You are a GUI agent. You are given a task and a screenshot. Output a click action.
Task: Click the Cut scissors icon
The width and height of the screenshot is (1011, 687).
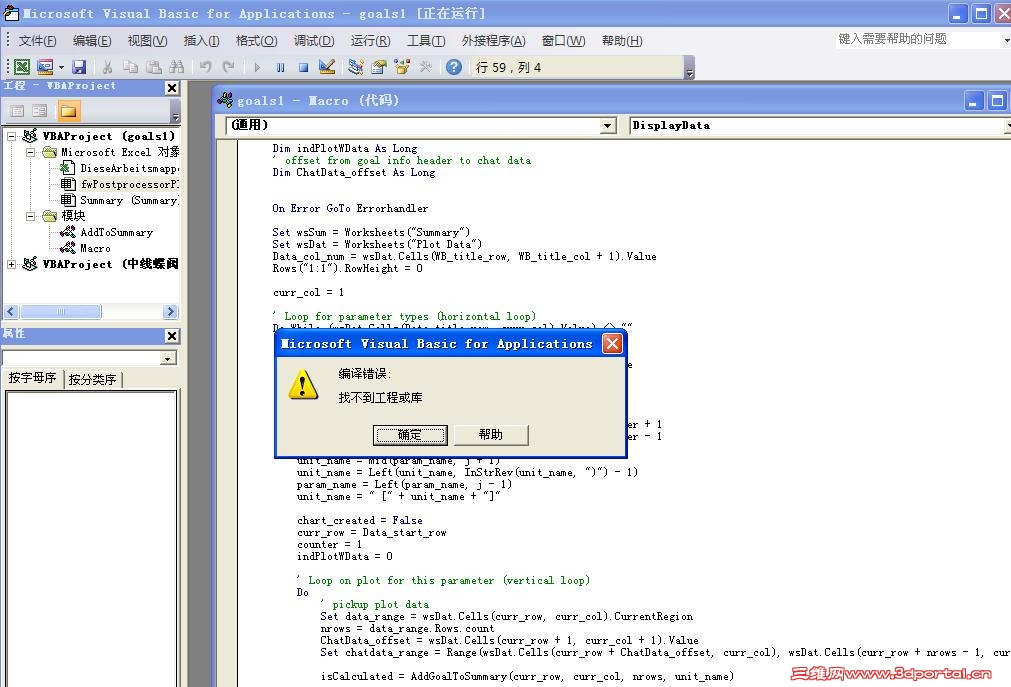108,66
